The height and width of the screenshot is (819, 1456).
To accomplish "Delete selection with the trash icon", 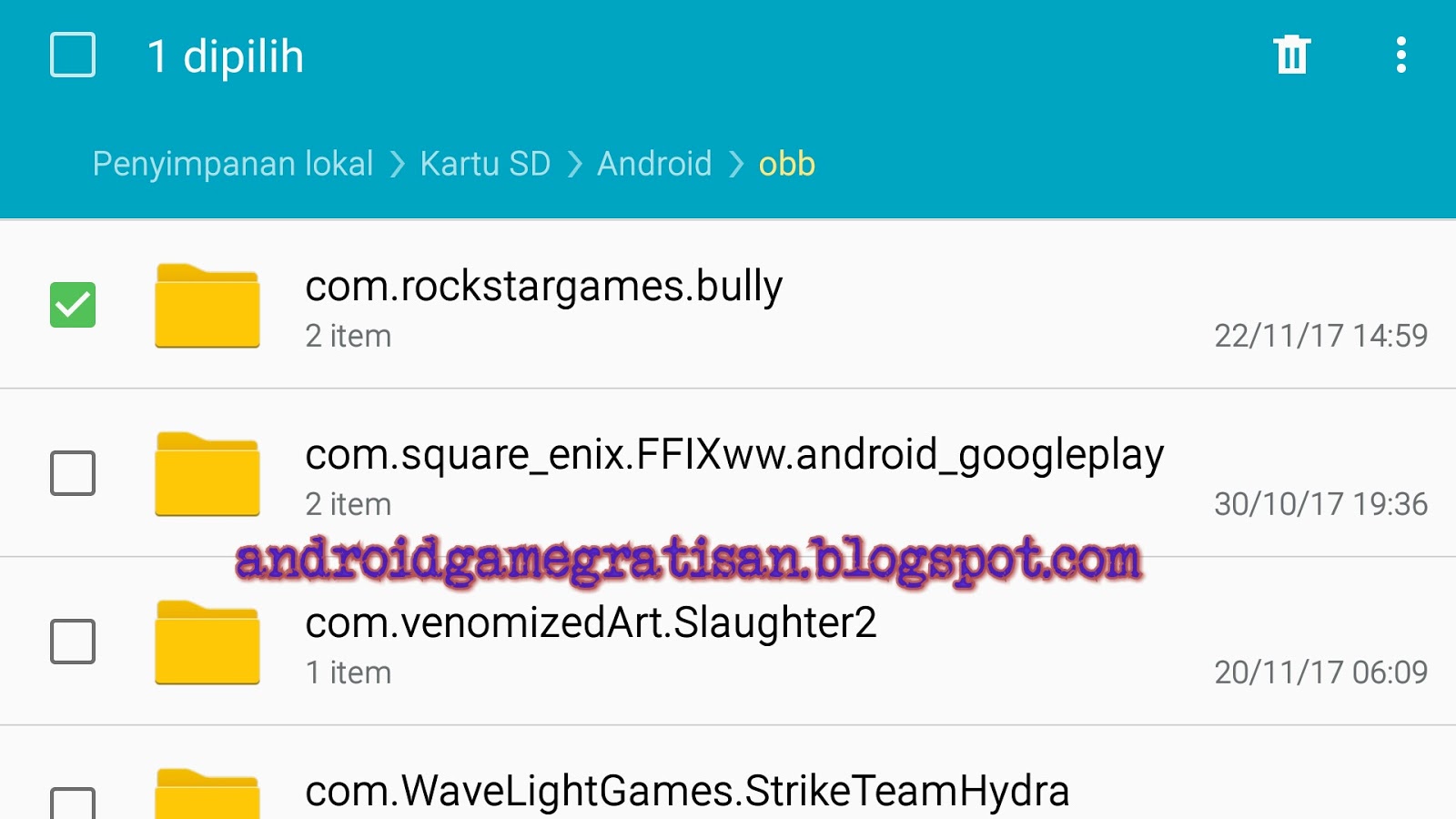I will (x=1291, y=55).
